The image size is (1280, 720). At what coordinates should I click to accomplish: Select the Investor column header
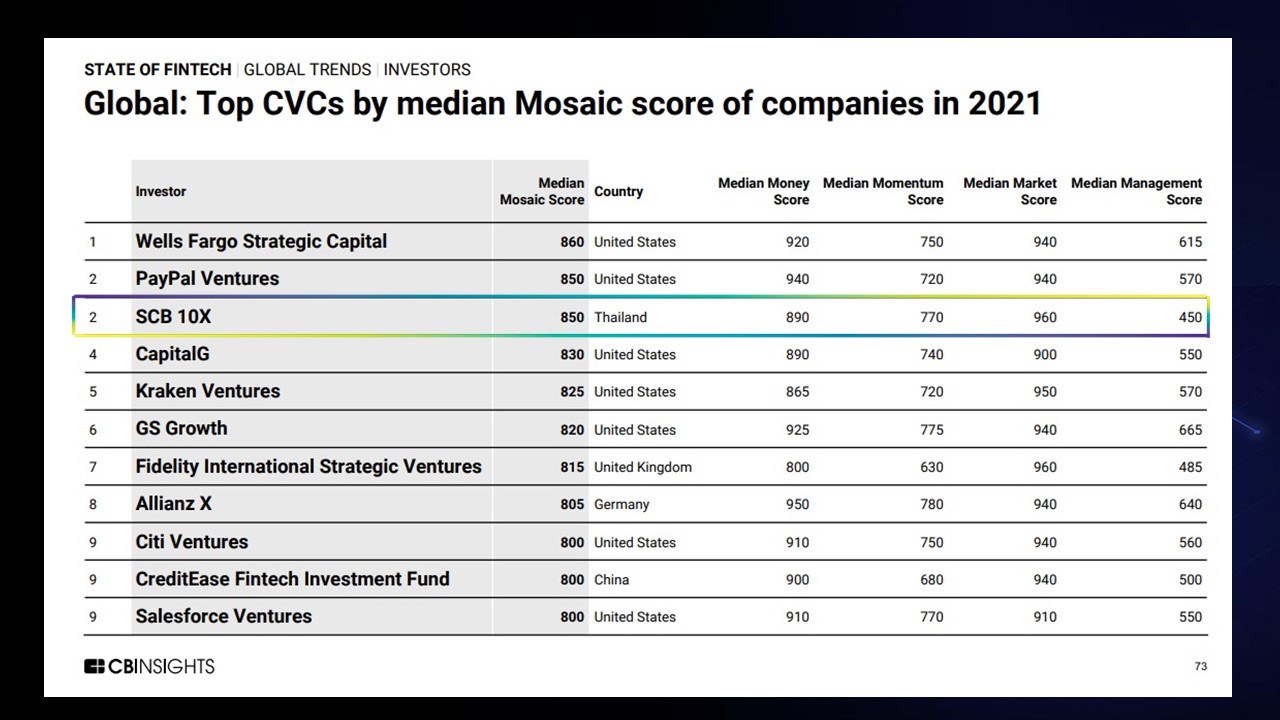point(161,191)
